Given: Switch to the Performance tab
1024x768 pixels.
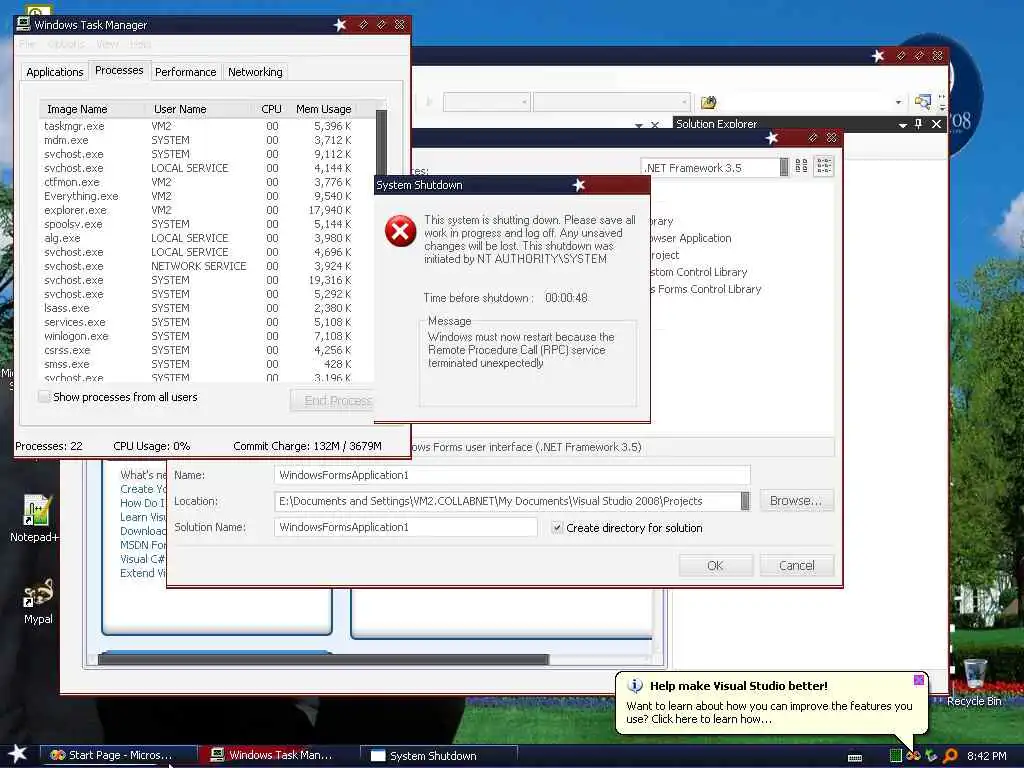Looking at the screenshot, I should pyautogui.click(x=185, y=72).
